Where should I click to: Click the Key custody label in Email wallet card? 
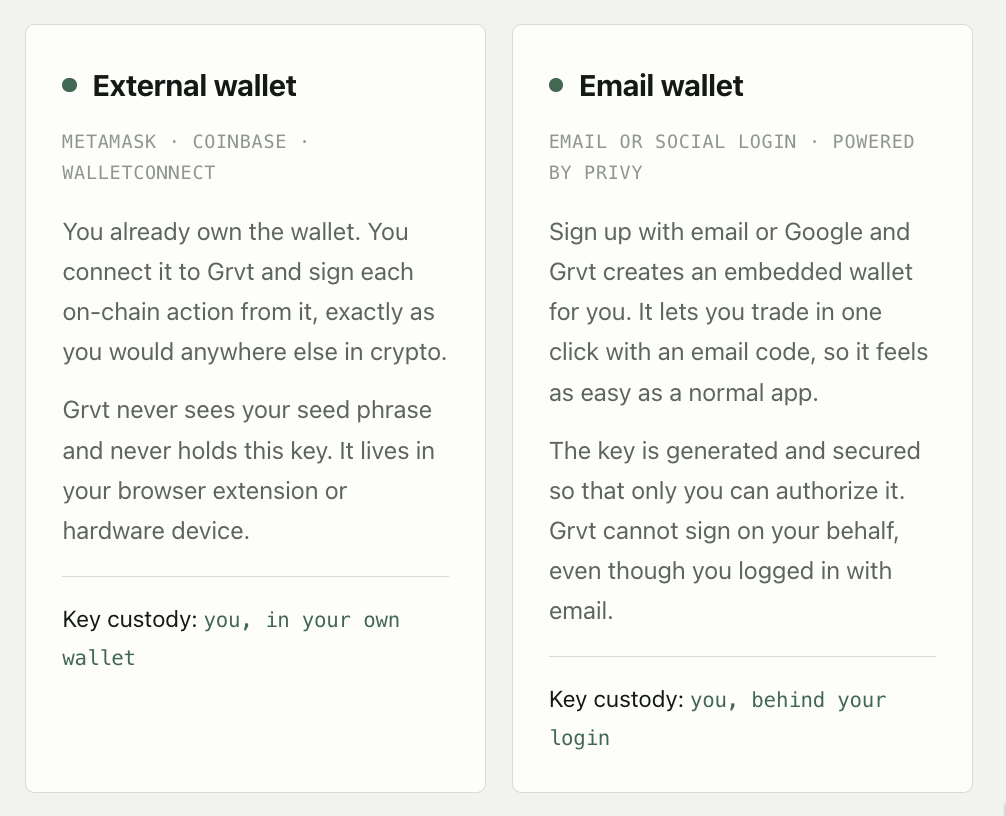[617, 699]
